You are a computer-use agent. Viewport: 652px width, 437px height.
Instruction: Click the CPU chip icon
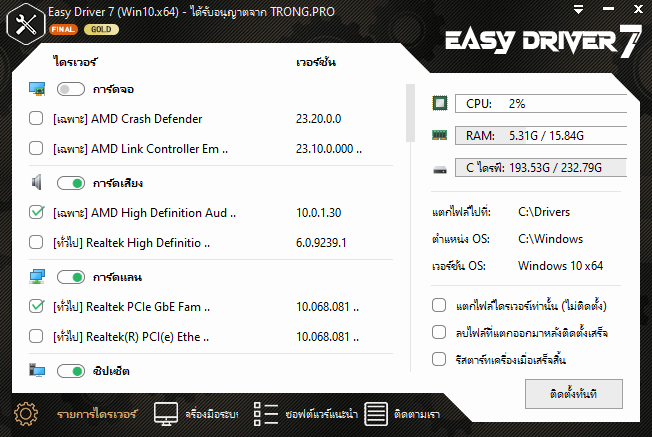pos(440,103)
